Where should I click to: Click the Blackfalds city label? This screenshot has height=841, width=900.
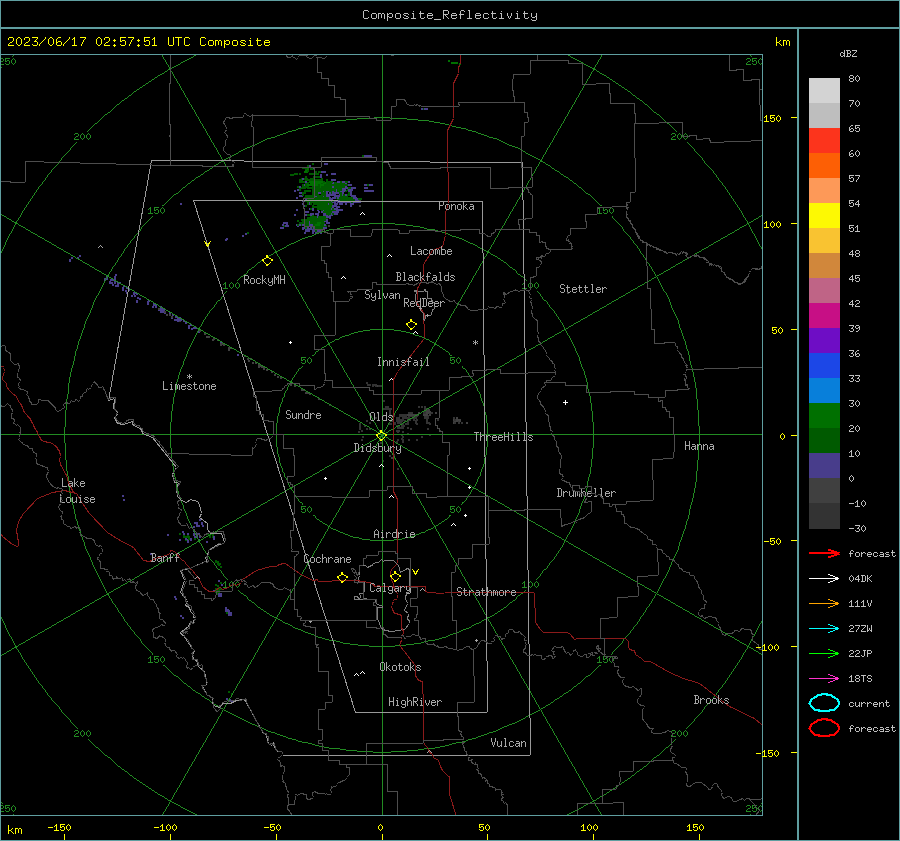tap(425, 277)
